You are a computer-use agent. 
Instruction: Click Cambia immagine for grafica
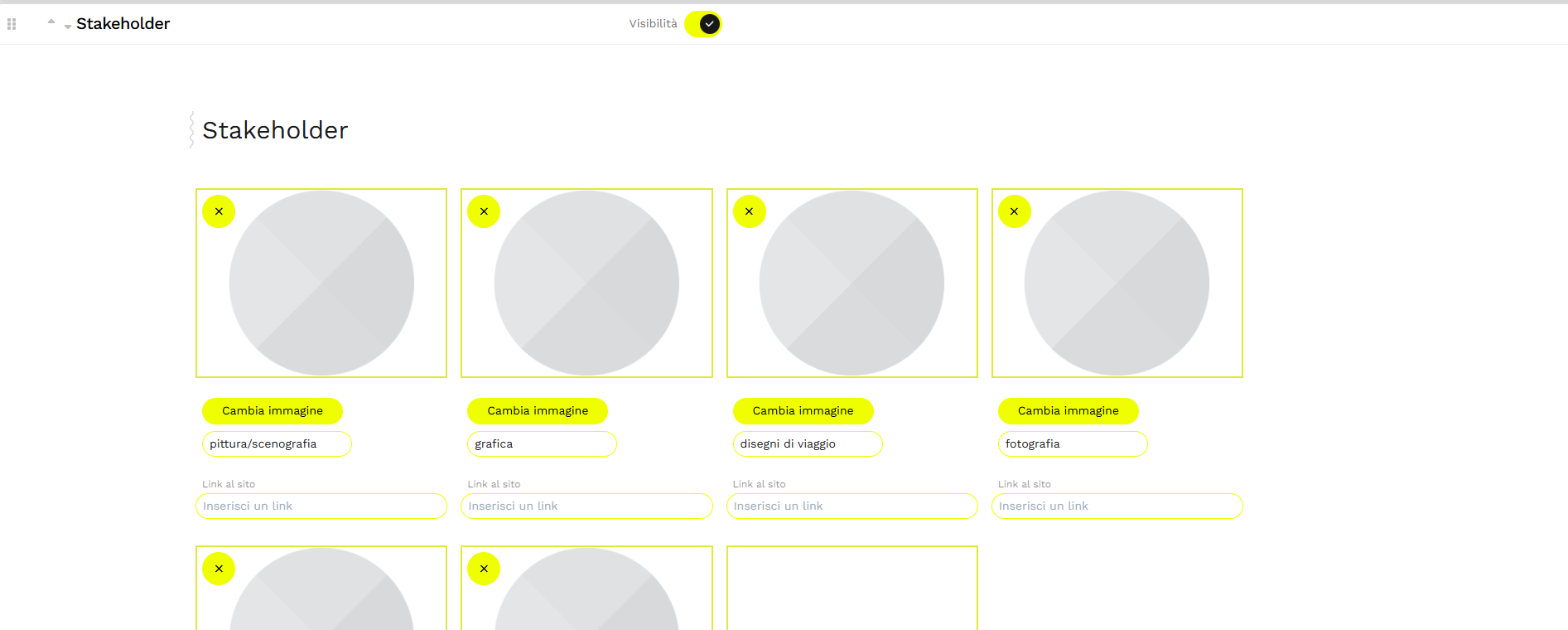[x=538, y=410]
